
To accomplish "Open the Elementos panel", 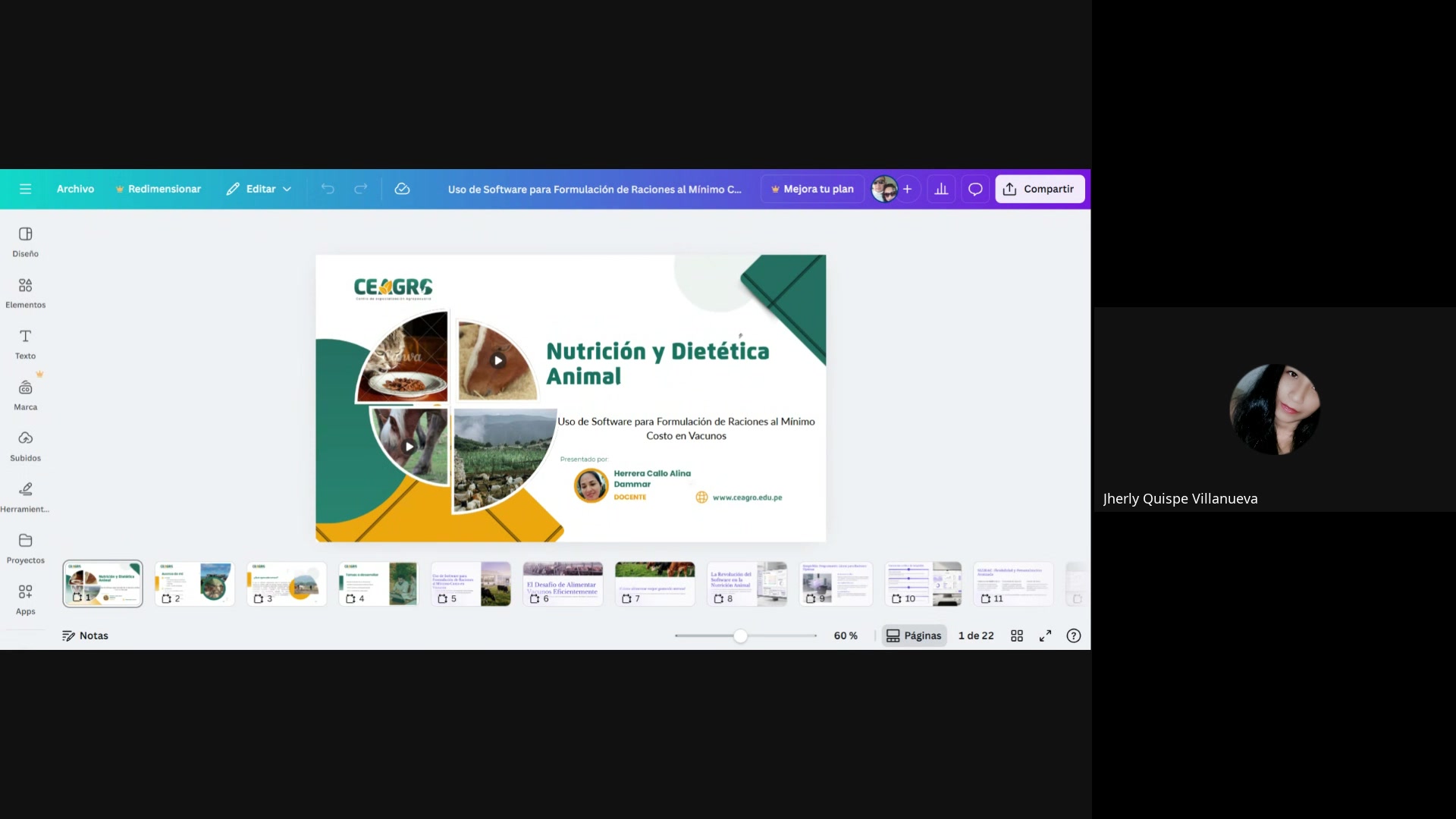I will coord(25,292).
